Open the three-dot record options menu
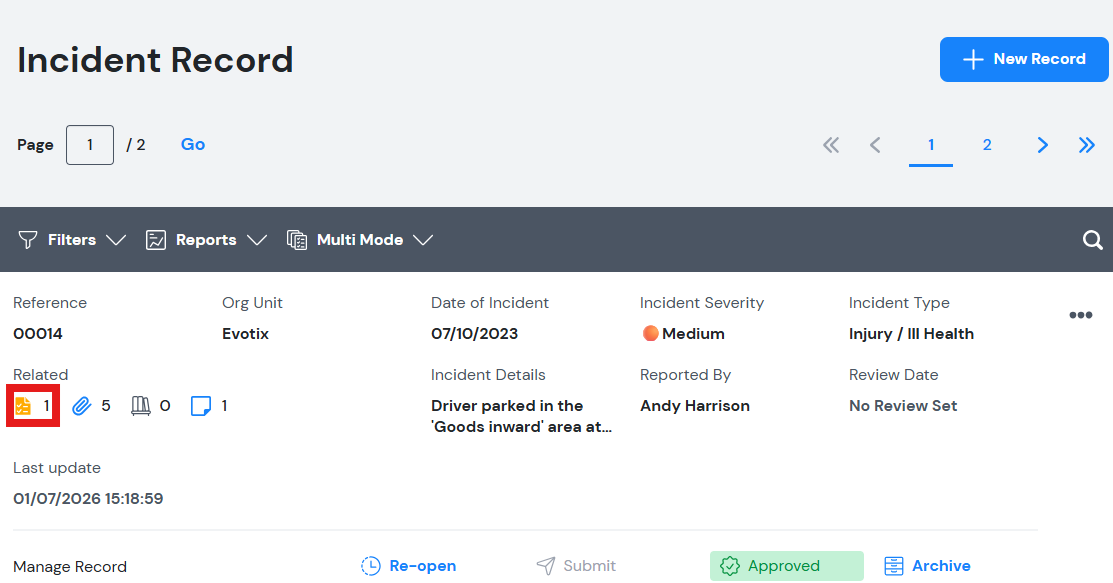Image resolution: width=1113 pixels, height=583 pixels. (x=1080, y=315)
